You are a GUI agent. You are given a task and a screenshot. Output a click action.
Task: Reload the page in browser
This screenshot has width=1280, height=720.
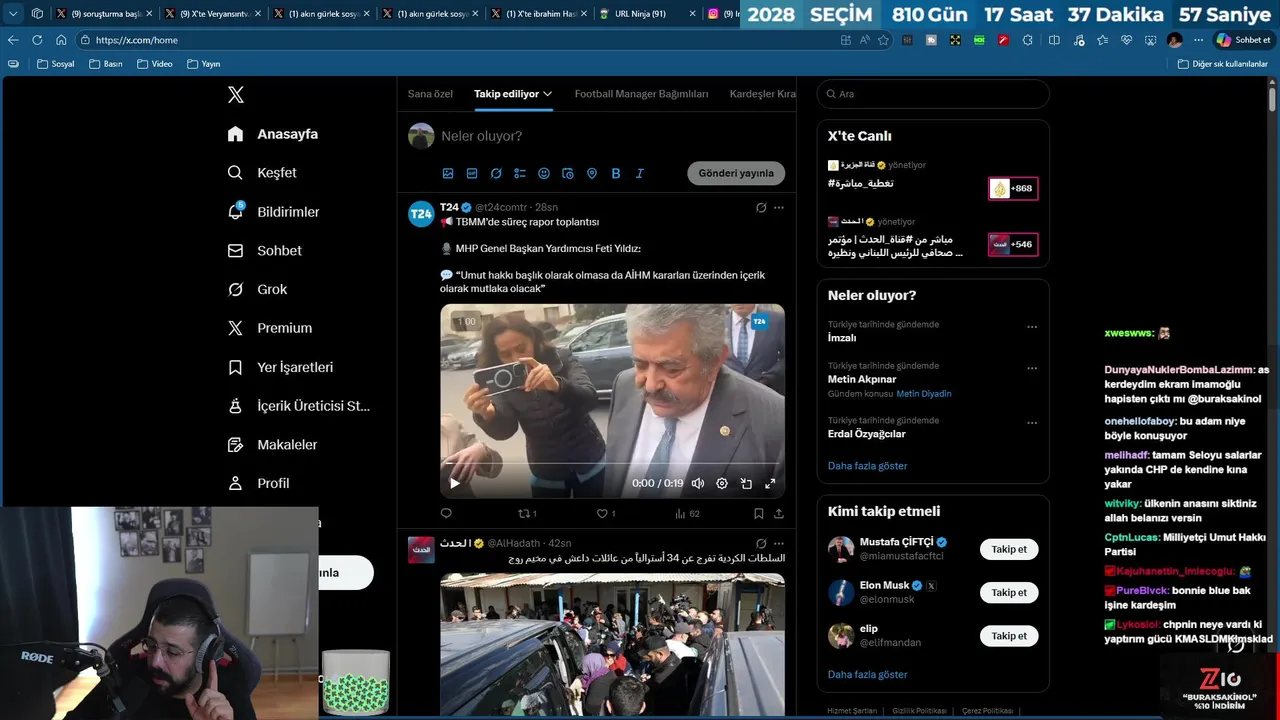coord(37,40)
